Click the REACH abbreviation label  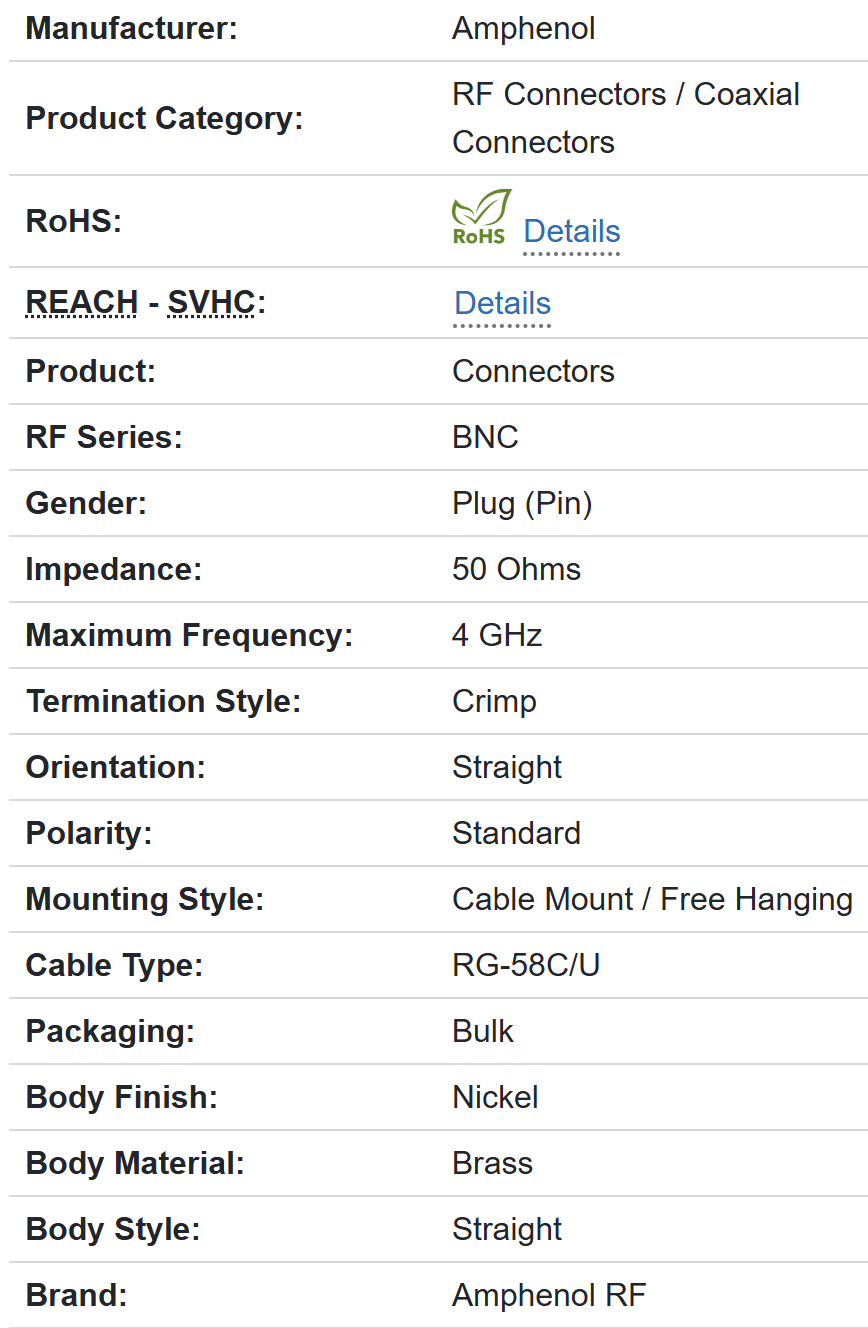81,302
